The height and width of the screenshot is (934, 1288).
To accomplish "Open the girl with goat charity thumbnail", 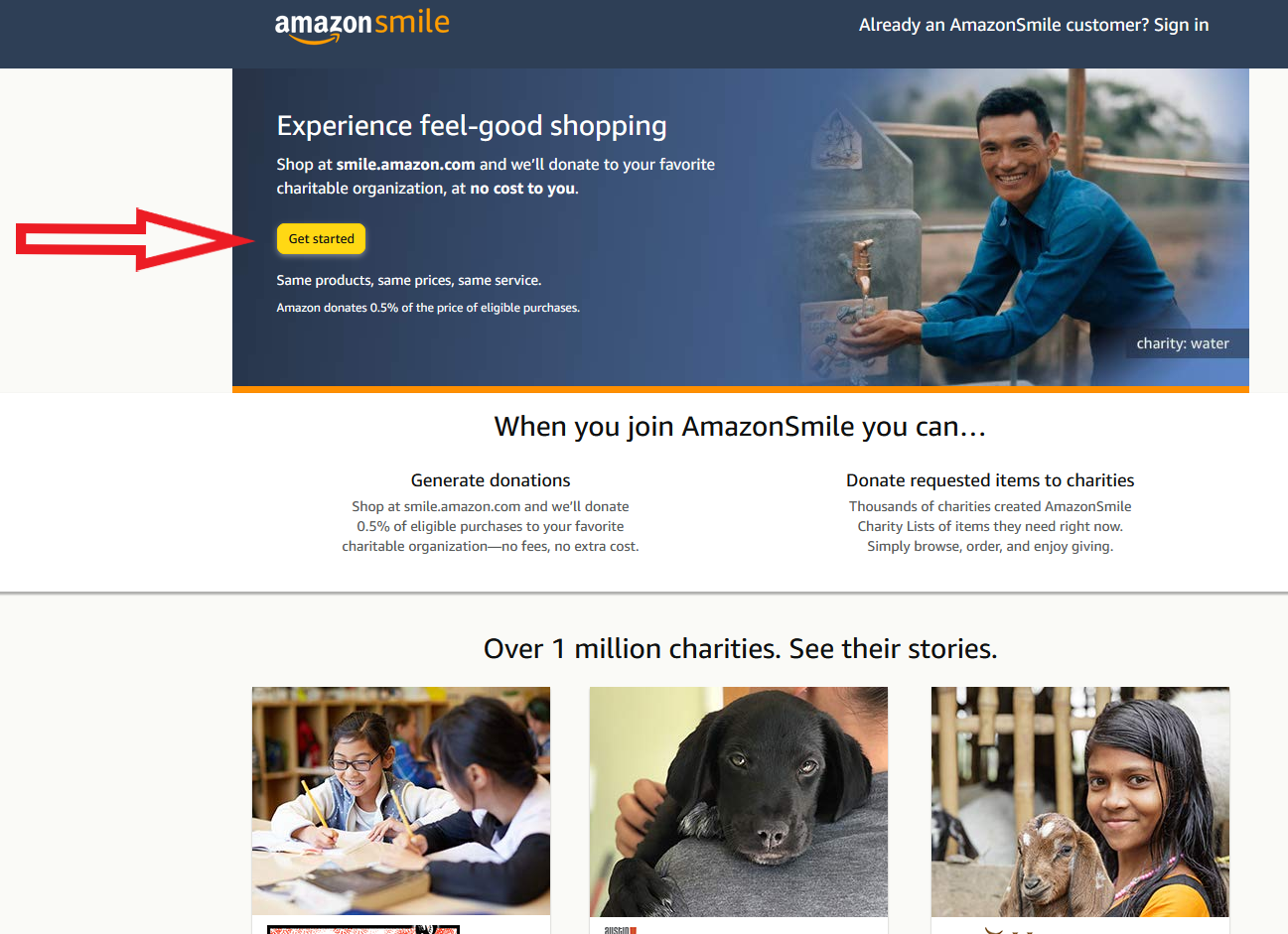I will click(x=1080, y=801).
